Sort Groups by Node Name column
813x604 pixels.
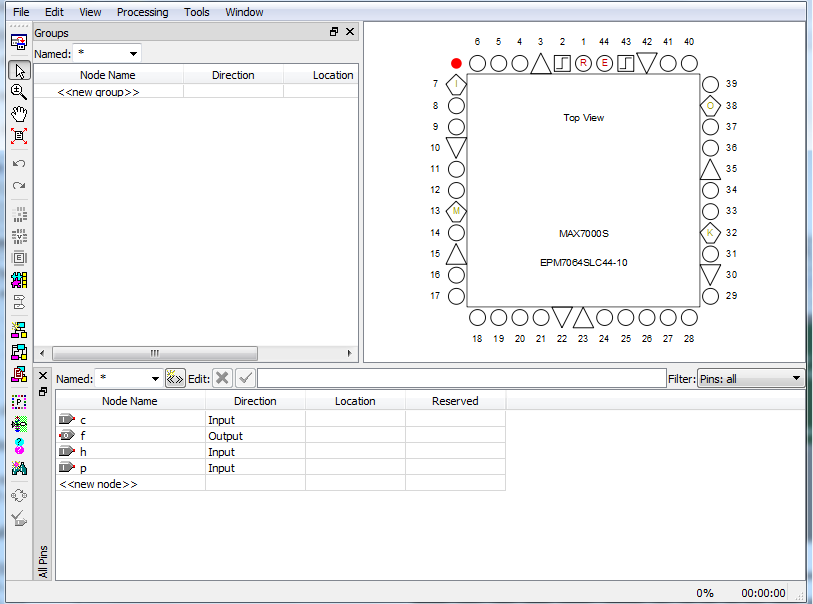click(x=108, y=75)
